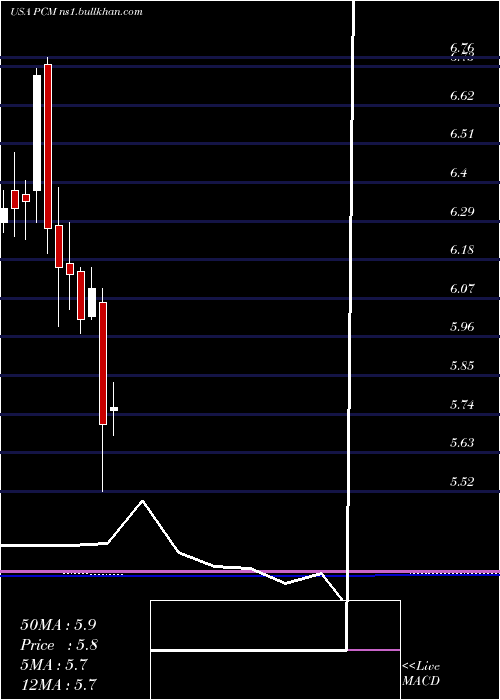
Task: Click the 5.85 price axis label
Action: 462,366
